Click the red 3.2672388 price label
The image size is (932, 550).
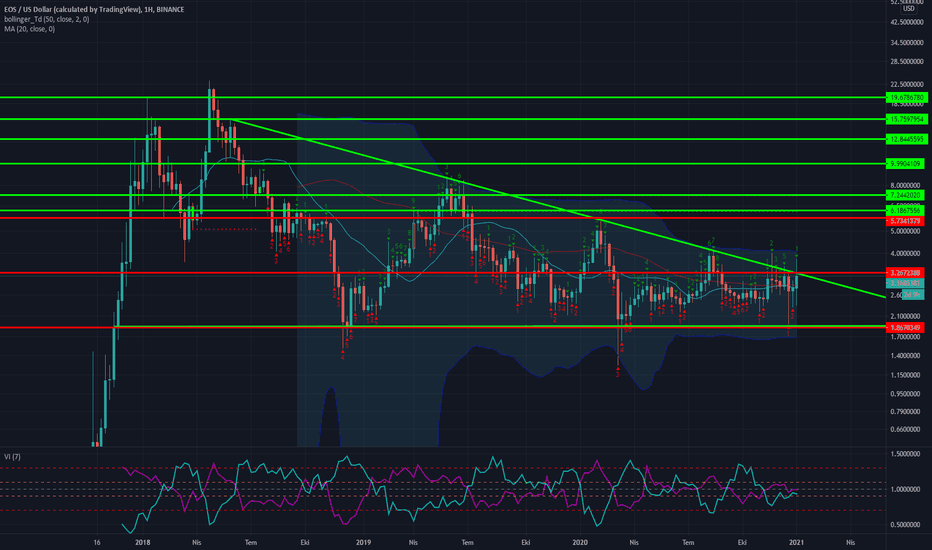[x=905, y=273]
